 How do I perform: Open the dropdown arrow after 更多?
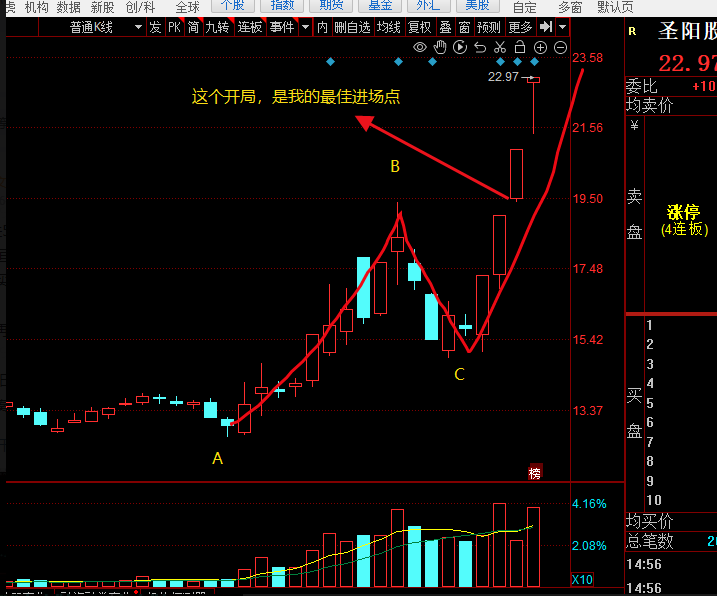pos(563,27)
